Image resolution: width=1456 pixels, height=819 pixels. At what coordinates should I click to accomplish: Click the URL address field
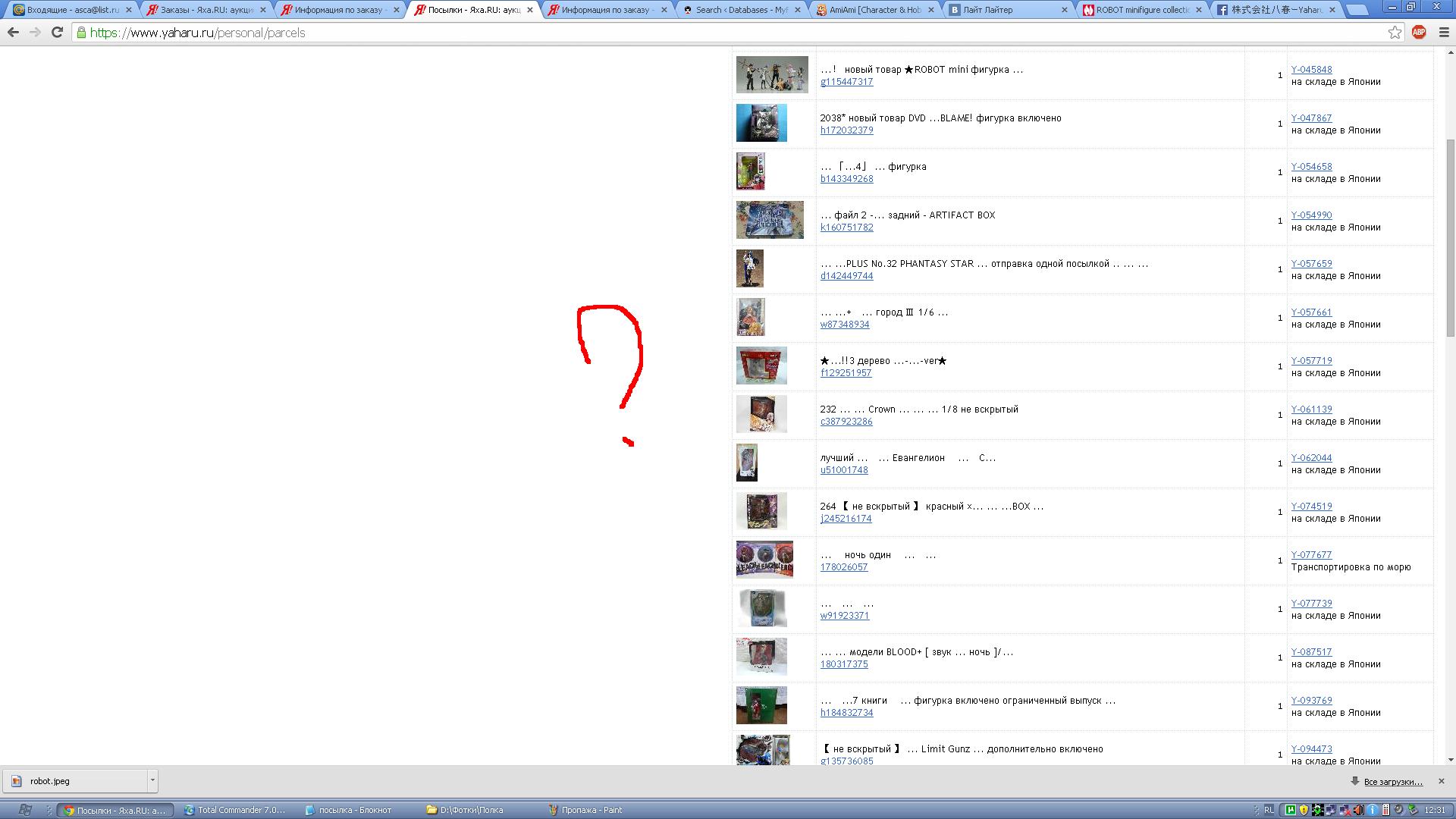coord(682,33)
